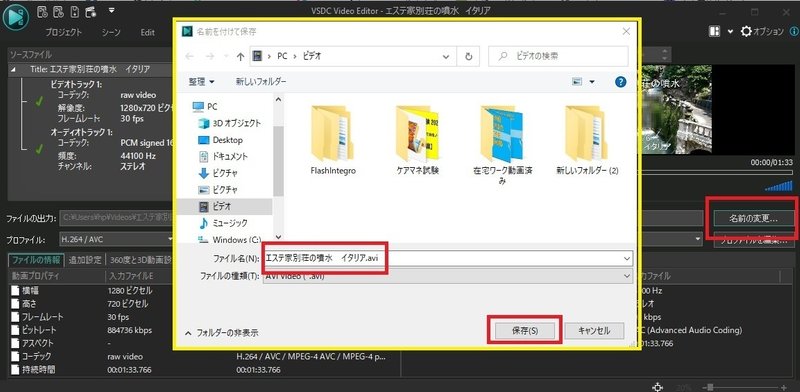Screen dimensions: 800x392
Task: Change the view mode icon
Action: (x=577, y=82)
